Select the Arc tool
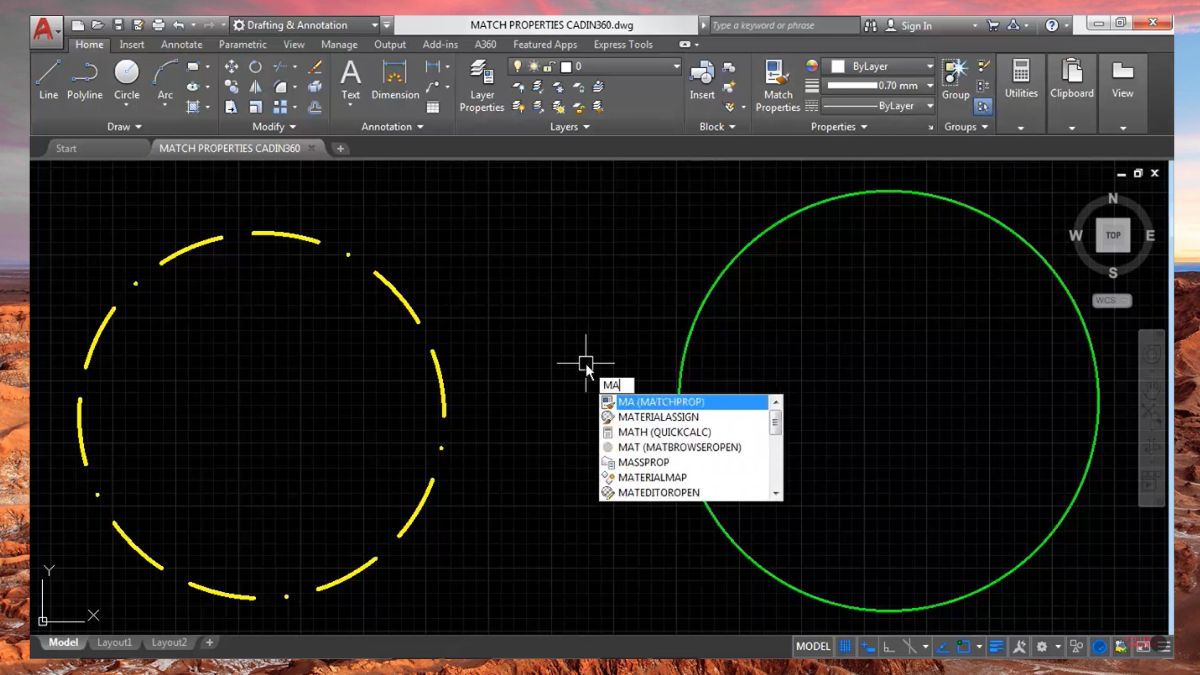1200x675 pixels. tap(165, 79)
